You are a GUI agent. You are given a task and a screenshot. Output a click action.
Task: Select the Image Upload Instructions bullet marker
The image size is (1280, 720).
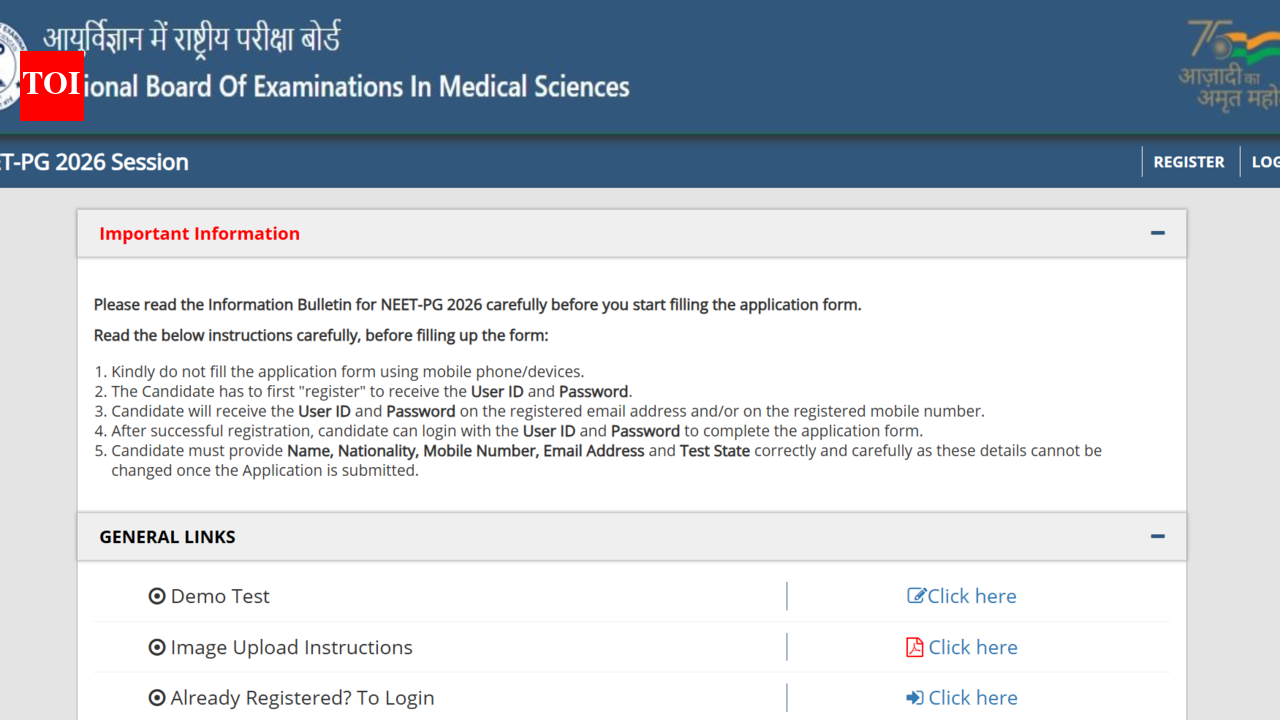[157, 647]
